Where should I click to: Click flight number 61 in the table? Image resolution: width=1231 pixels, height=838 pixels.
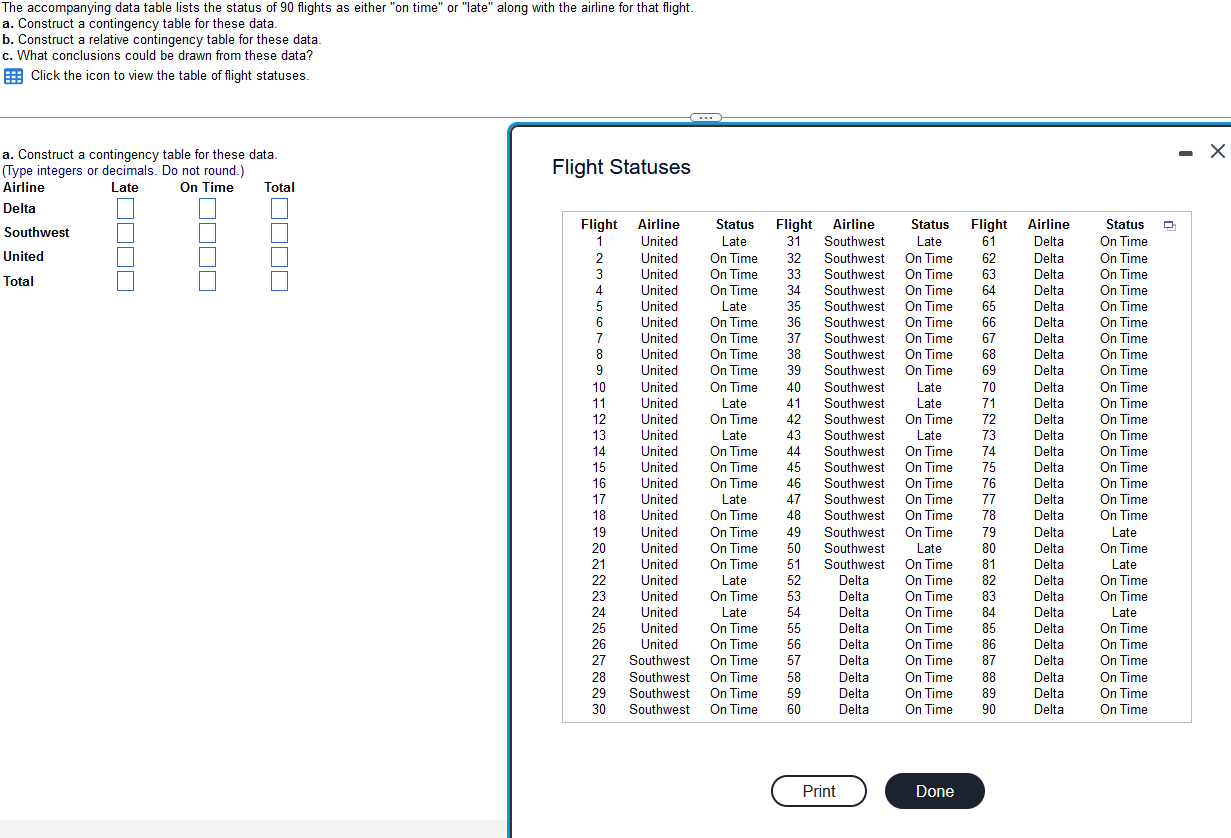pos(989,241)
